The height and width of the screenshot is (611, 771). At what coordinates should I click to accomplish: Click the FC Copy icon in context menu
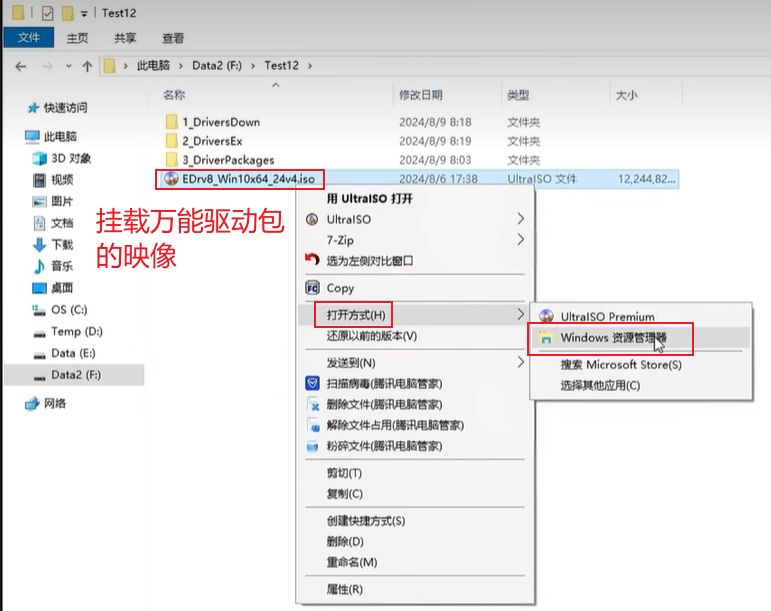pos(311,288)
